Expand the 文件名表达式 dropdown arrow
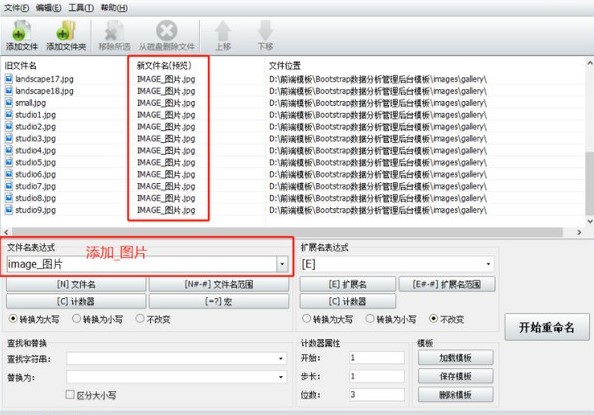594x415 pixels. click(x=282, y=264)
